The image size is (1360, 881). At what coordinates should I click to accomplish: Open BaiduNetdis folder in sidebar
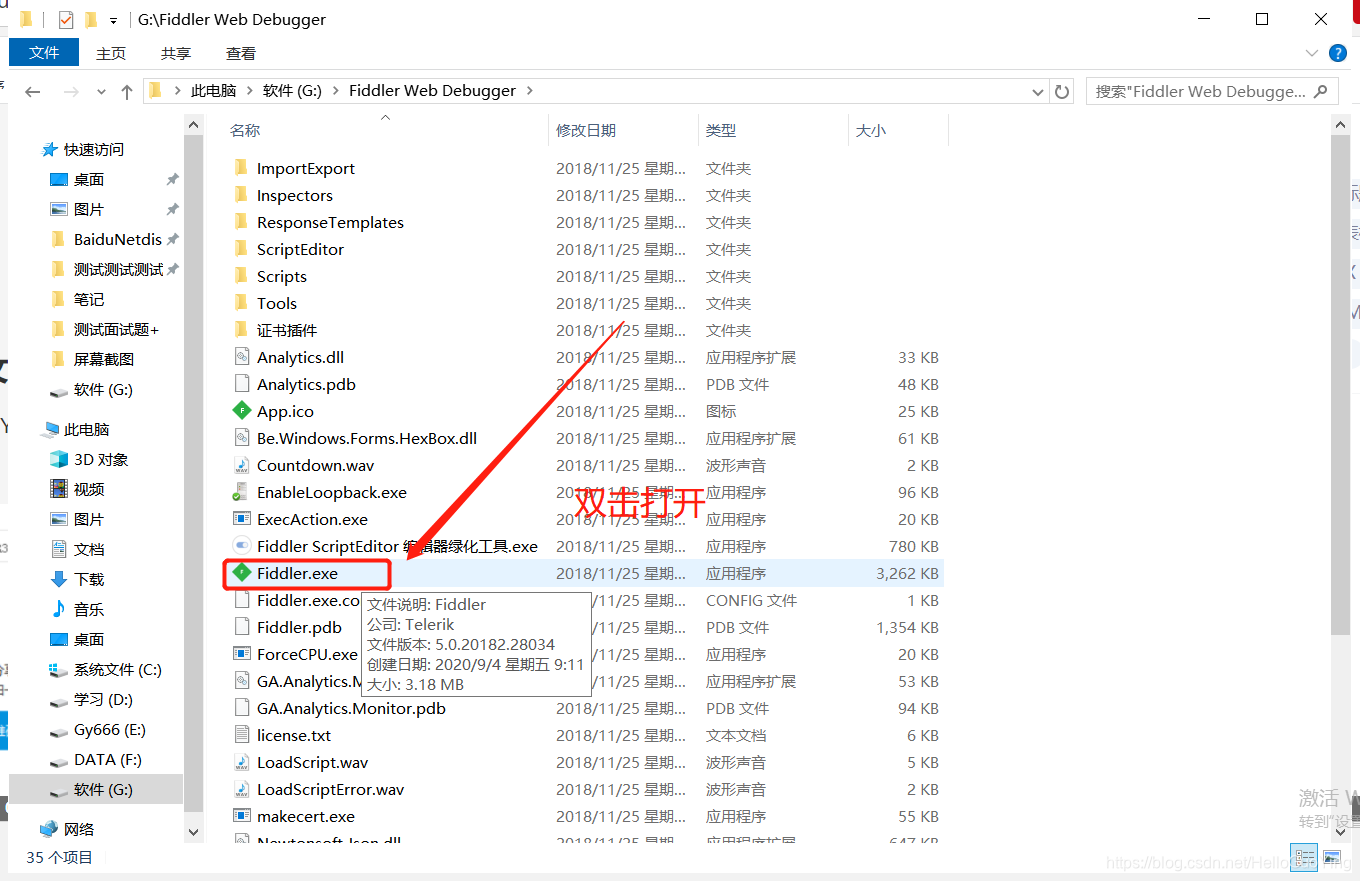pyautogui.click(x=117, y=239)
